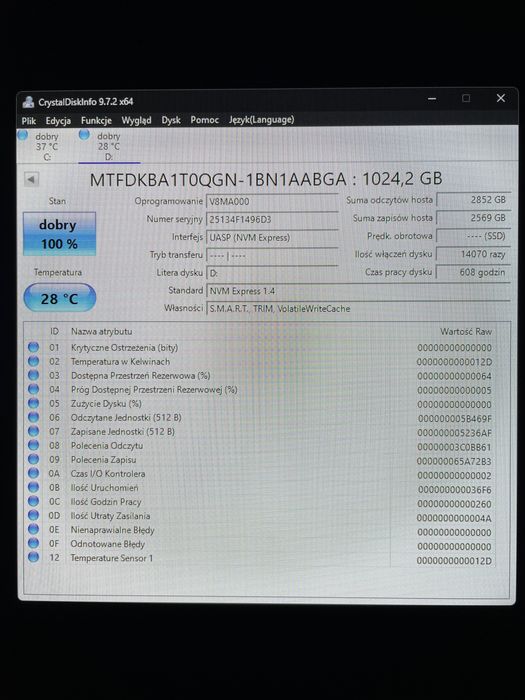The width and height of the screenshot is (525, 700).
Task: Open the Język(Language) menu
Action: [x=261, y=120]
